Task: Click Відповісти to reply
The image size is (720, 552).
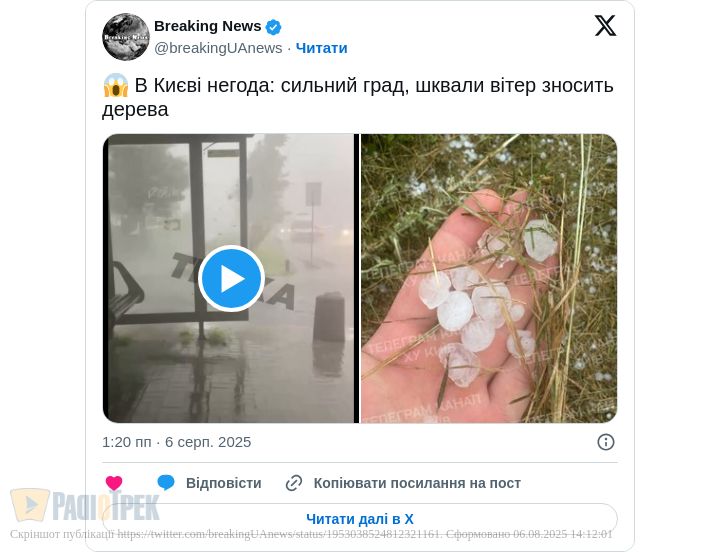Action: pyautogui.click(x=224, y=483)
